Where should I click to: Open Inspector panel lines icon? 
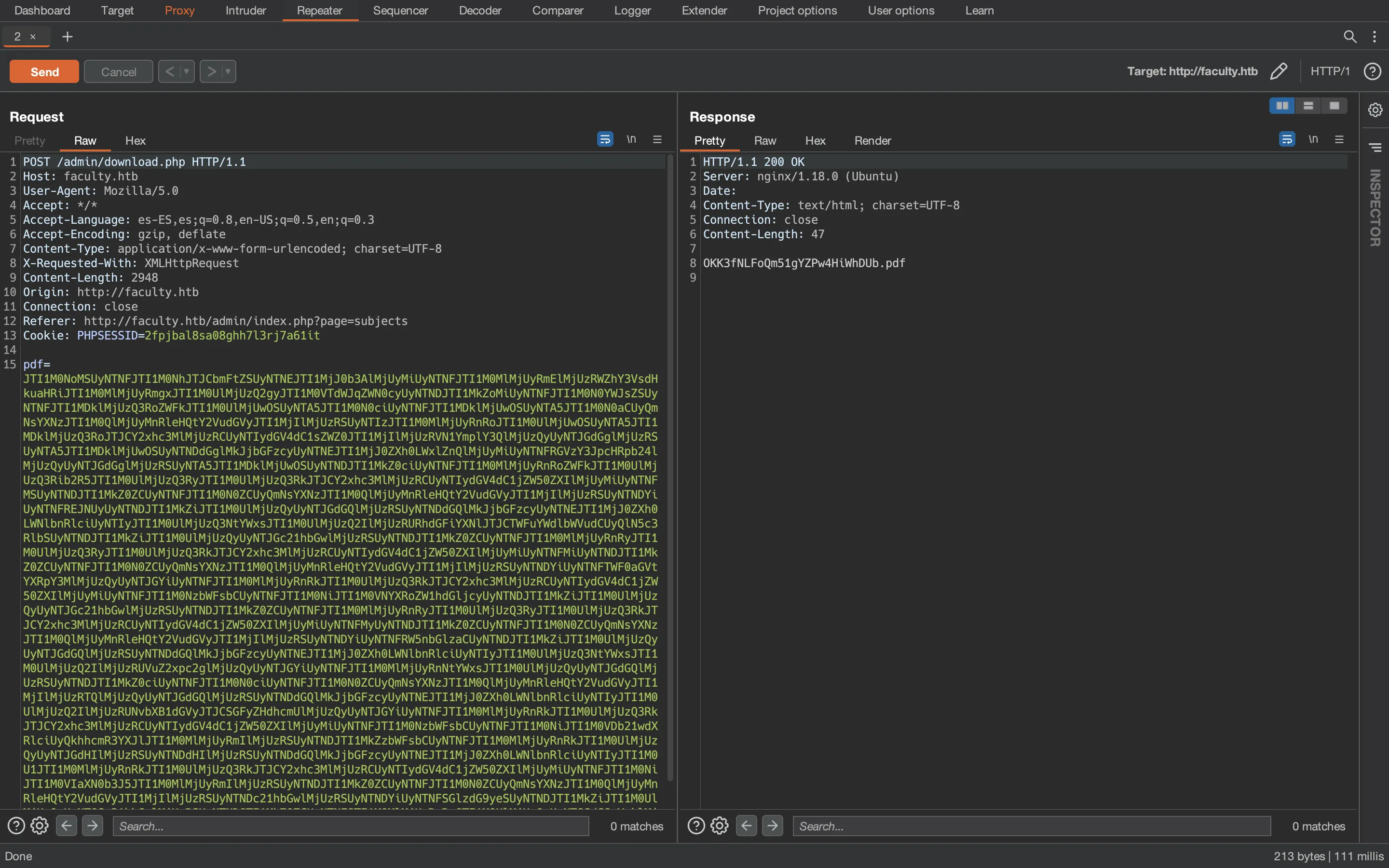(1375, 148)
